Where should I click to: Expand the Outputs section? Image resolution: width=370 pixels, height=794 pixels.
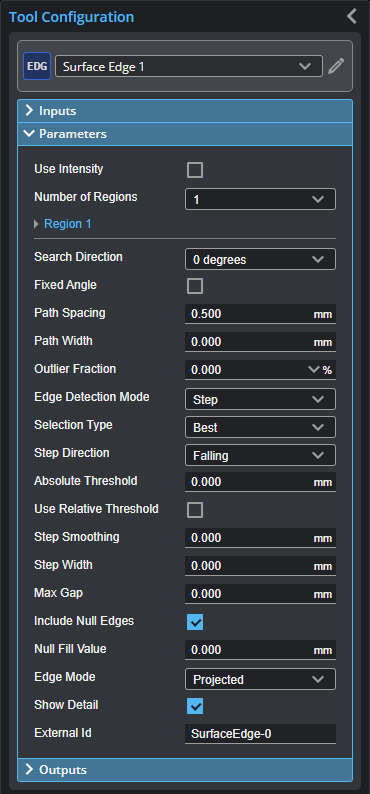click(185, 770)
